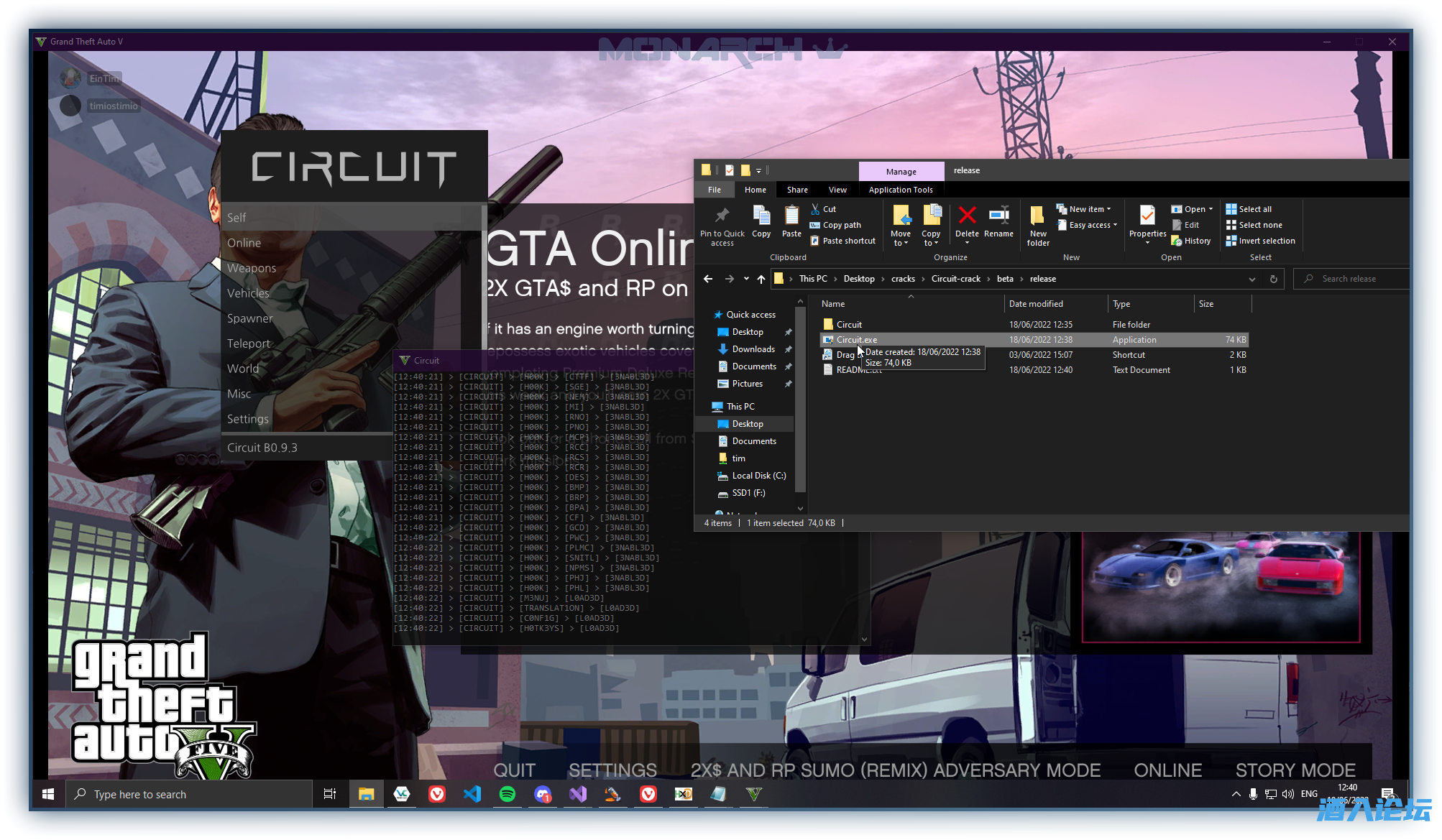Go back with Explorer back arrow
The height and width of the screenshot is (840, 1442).
708,279
